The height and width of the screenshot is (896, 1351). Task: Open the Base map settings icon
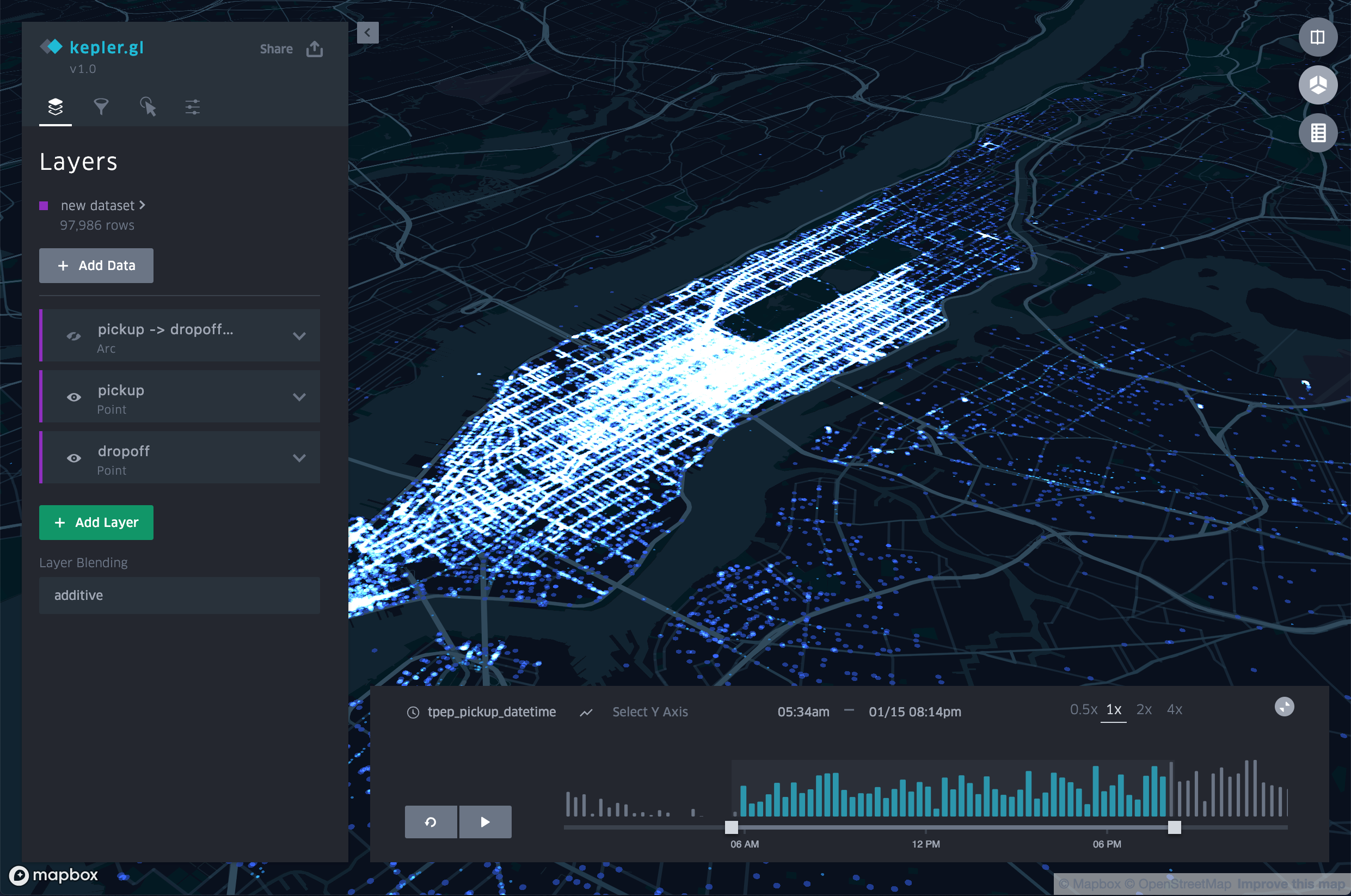192,106
